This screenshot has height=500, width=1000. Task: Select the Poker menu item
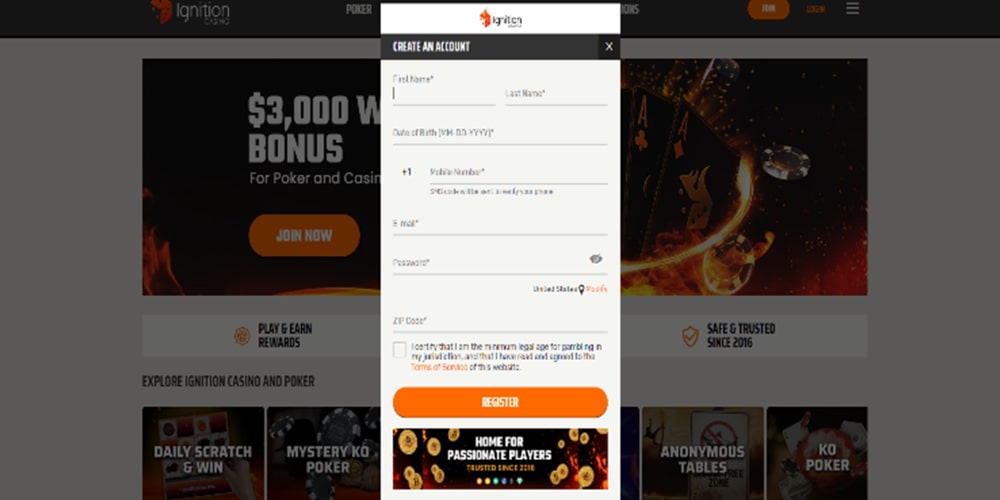[358, 10]
